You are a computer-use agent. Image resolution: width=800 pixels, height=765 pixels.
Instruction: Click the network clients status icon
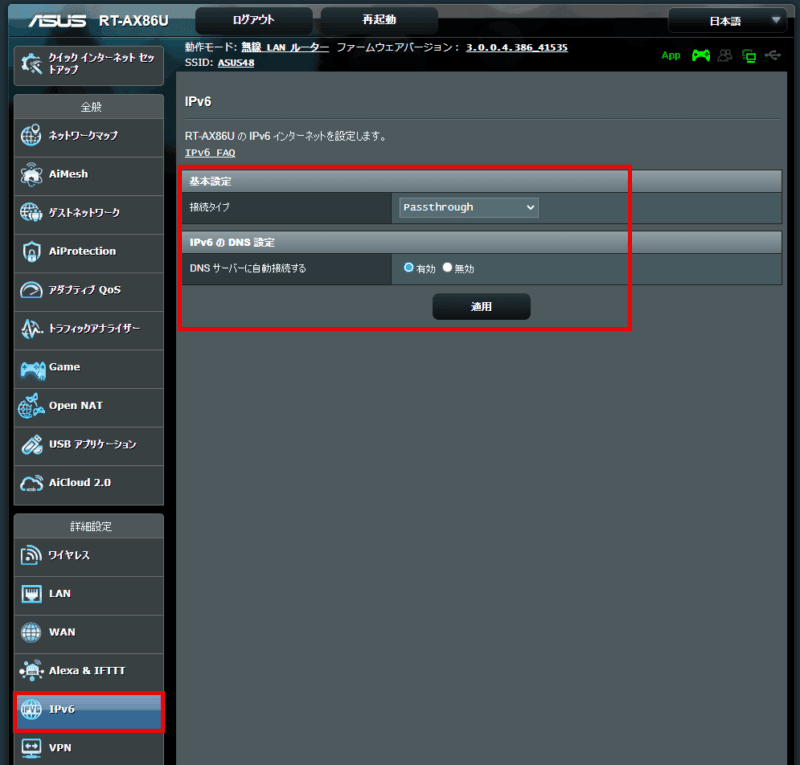tap(749, 56)
